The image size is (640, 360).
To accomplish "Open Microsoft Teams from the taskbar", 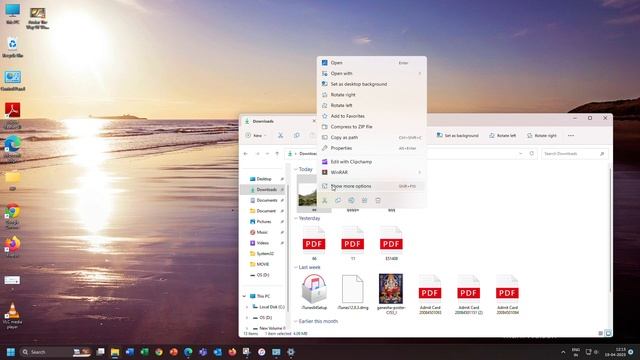I will pos(203,352).
